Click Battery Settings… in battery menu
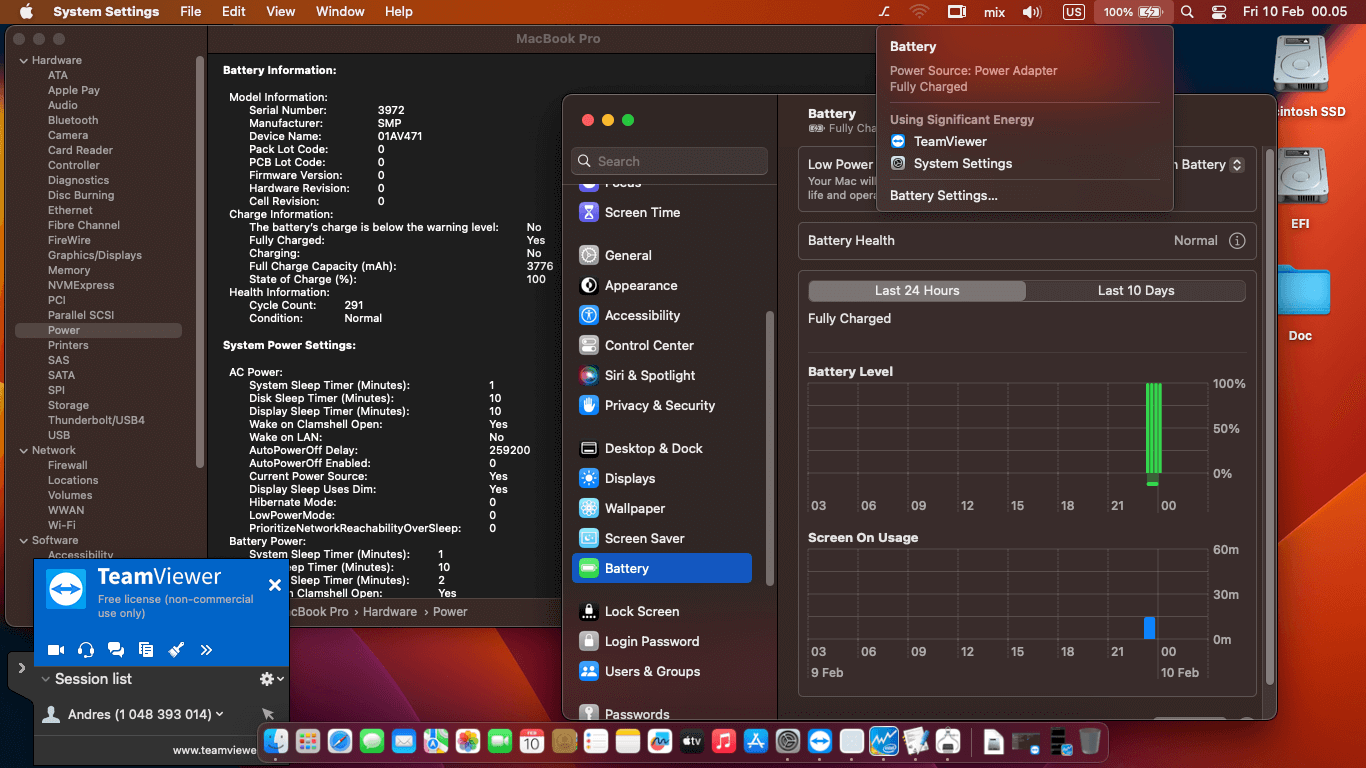This screenshot has width=1366, height=768. 944,196
